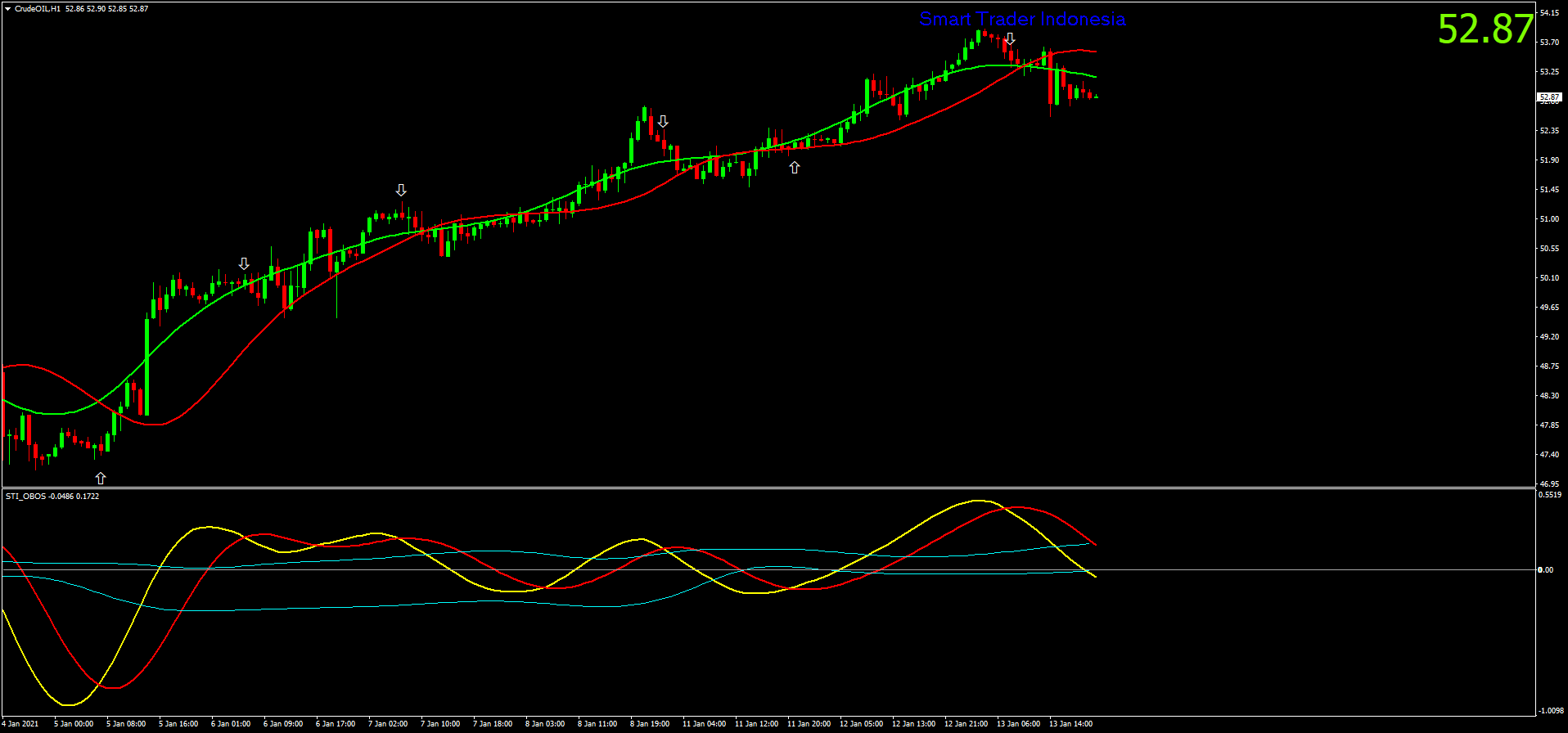Click the 11 Jan 12:00 time axis label
1568x733 pixels.
pos(757,724)
